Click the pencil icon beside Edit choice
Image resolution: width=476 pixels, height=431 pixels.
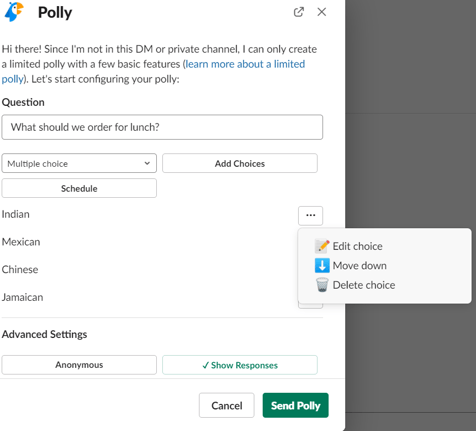click(x=322, y=246)
